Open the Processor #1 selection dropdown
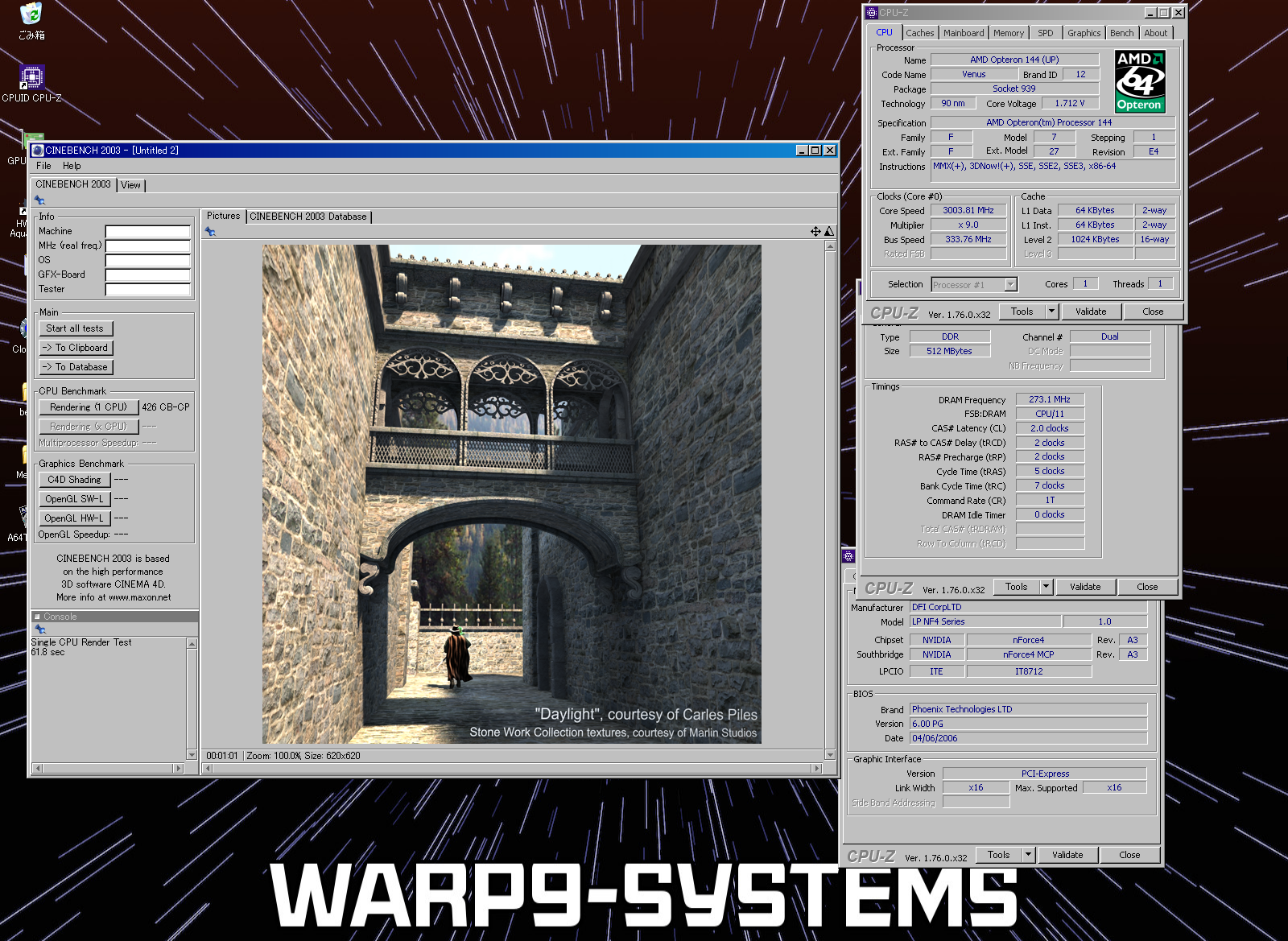 (1010, 284)
